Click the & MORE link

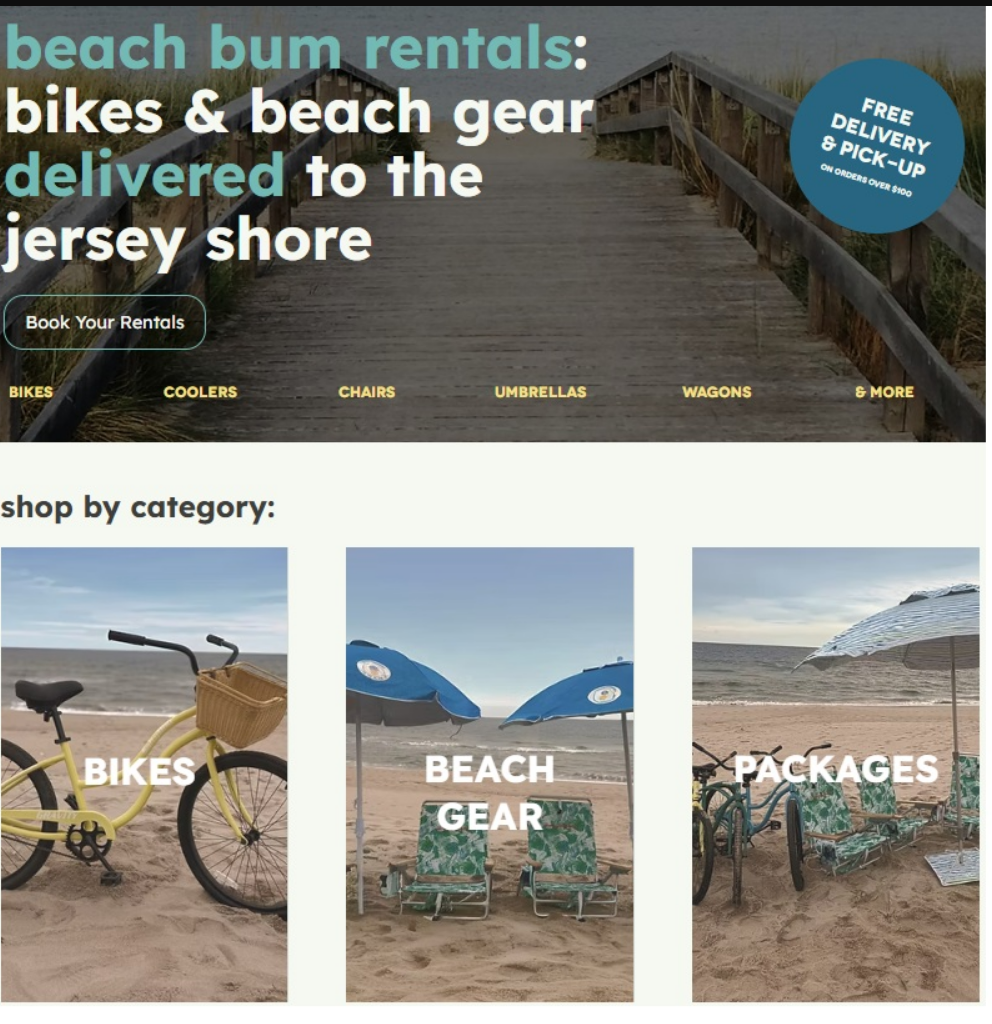[884, 392]
